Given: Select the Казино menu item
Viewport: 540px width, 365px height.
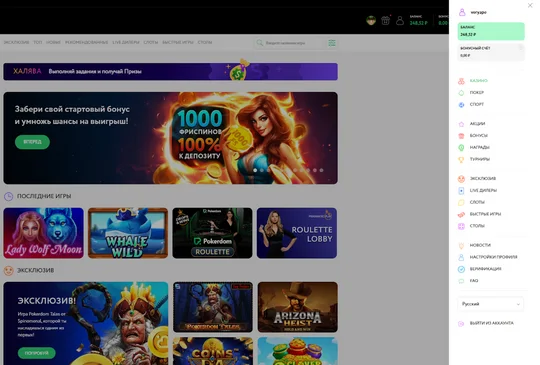Looking at the screenshot, I should (478, 81).
